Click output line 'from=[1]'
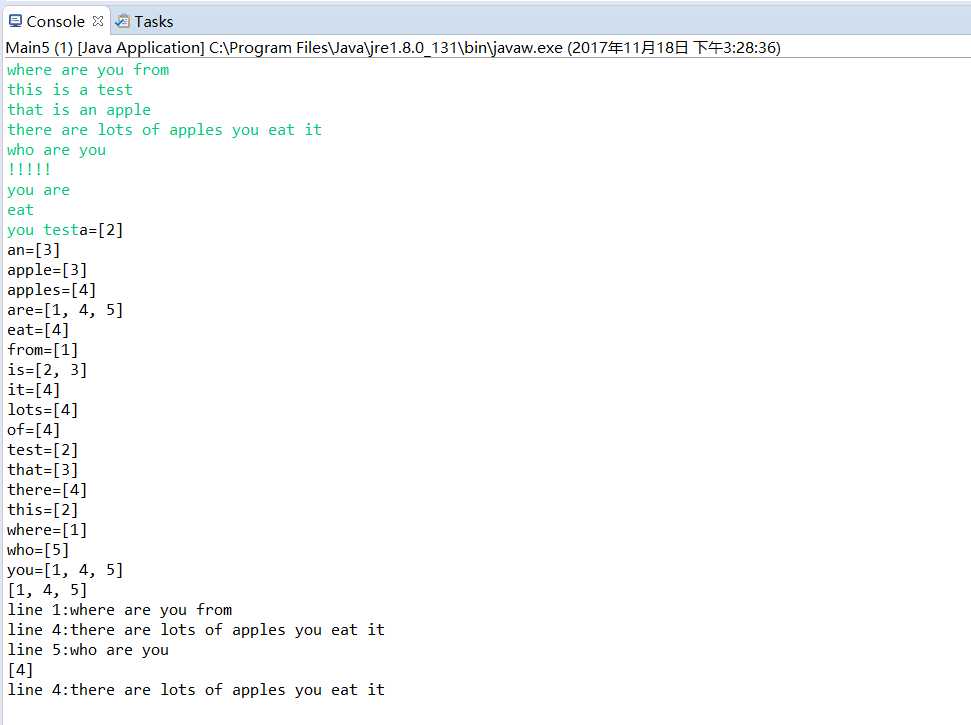 click(43, 350)
